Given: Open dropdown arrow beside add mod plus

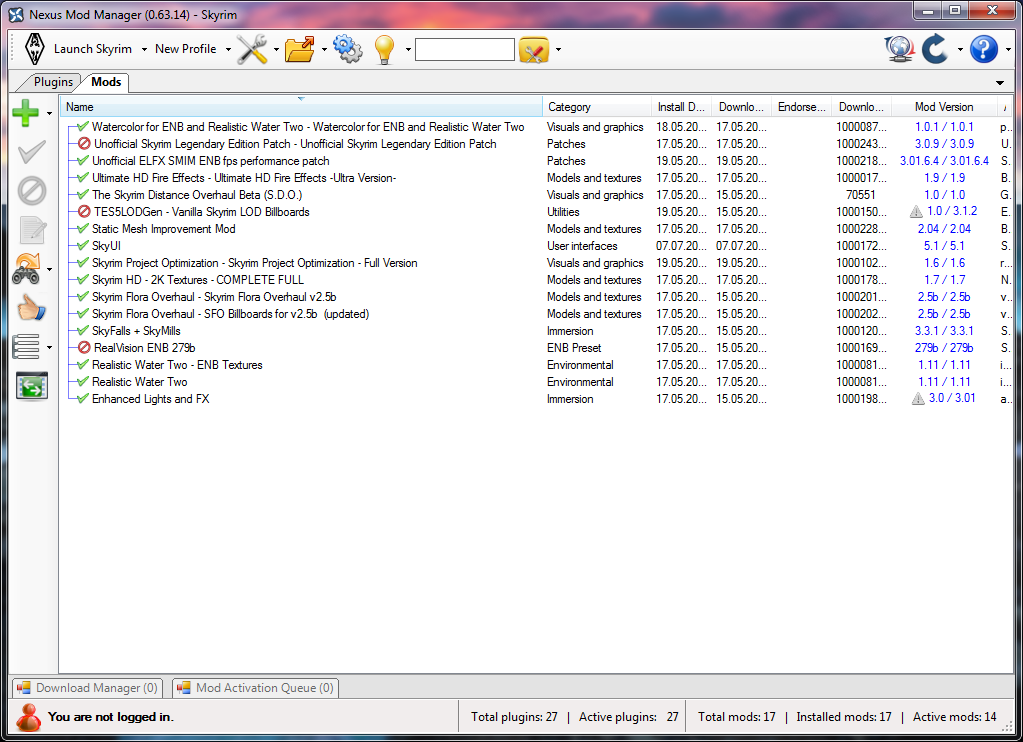Looking at the screenshot, I should pos(50,114).
